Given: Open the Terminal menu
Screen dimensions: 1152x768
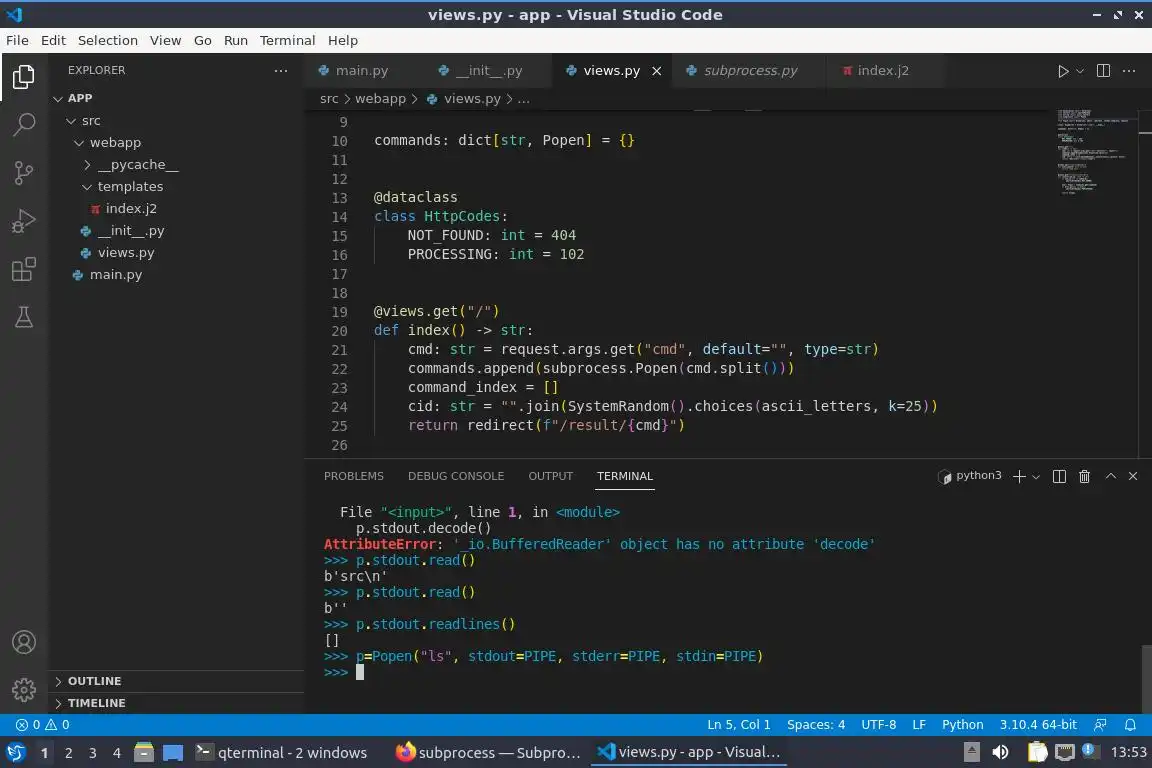Looking at the screenshot, I should pyautogui.click(x=287, y=40).
